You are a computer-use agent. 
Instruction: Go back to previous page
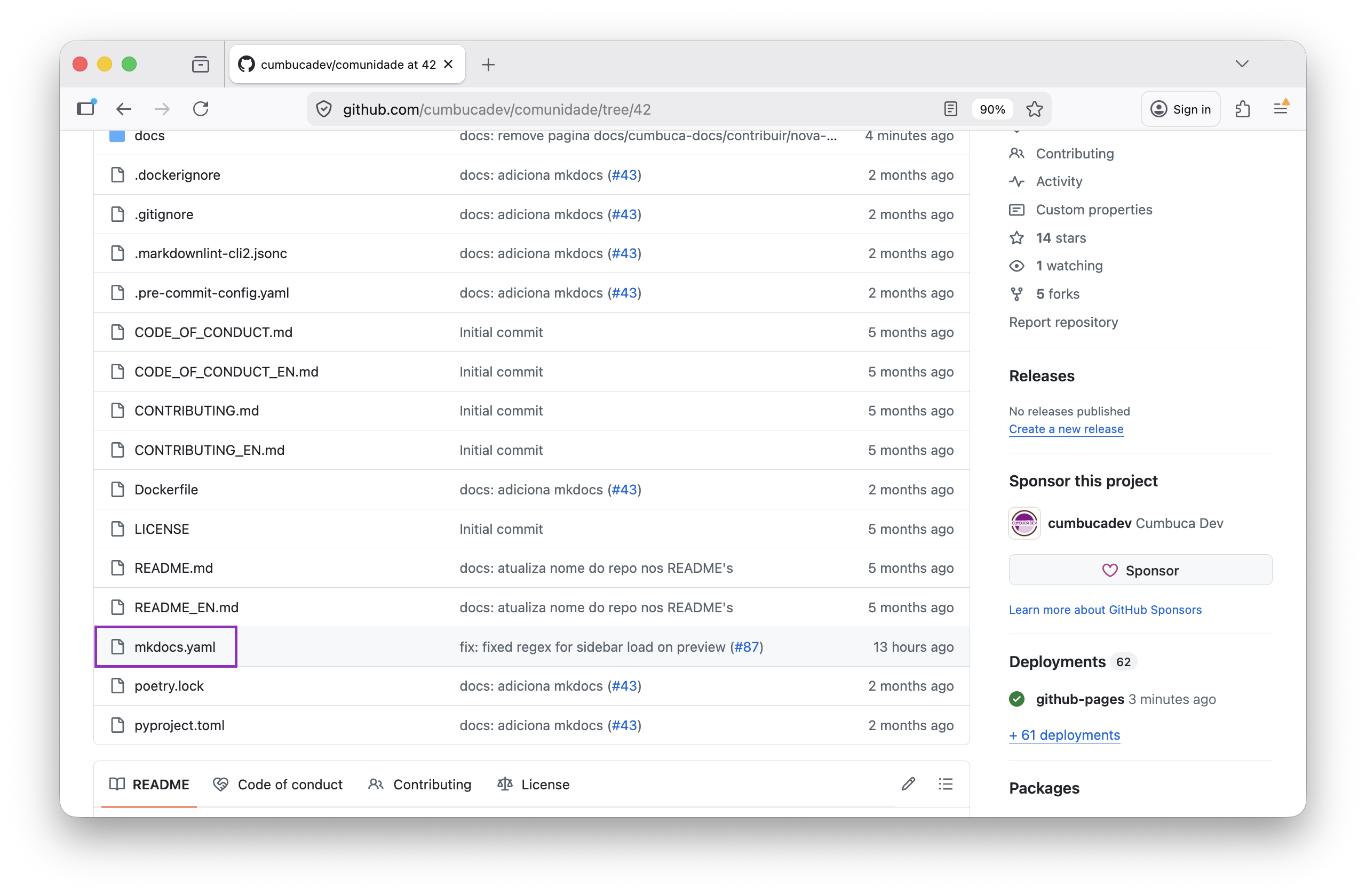point(124,109)
